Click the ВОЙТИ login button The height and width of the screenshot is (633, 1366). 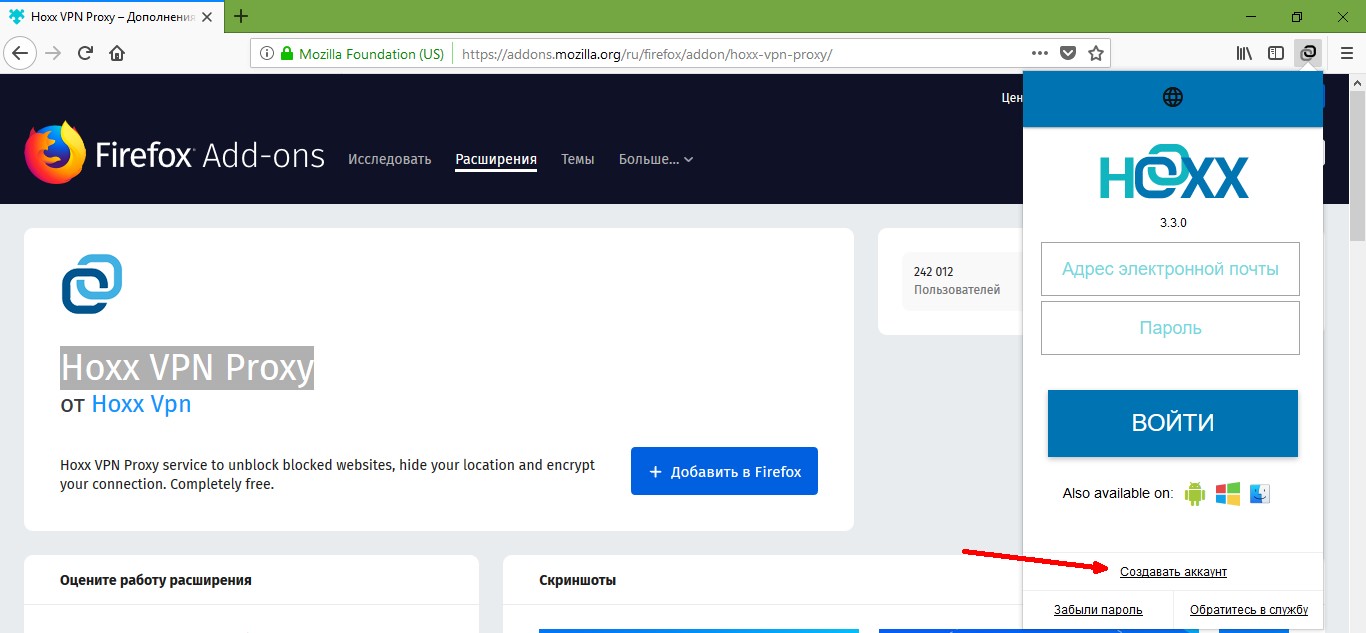point(1173,423)
